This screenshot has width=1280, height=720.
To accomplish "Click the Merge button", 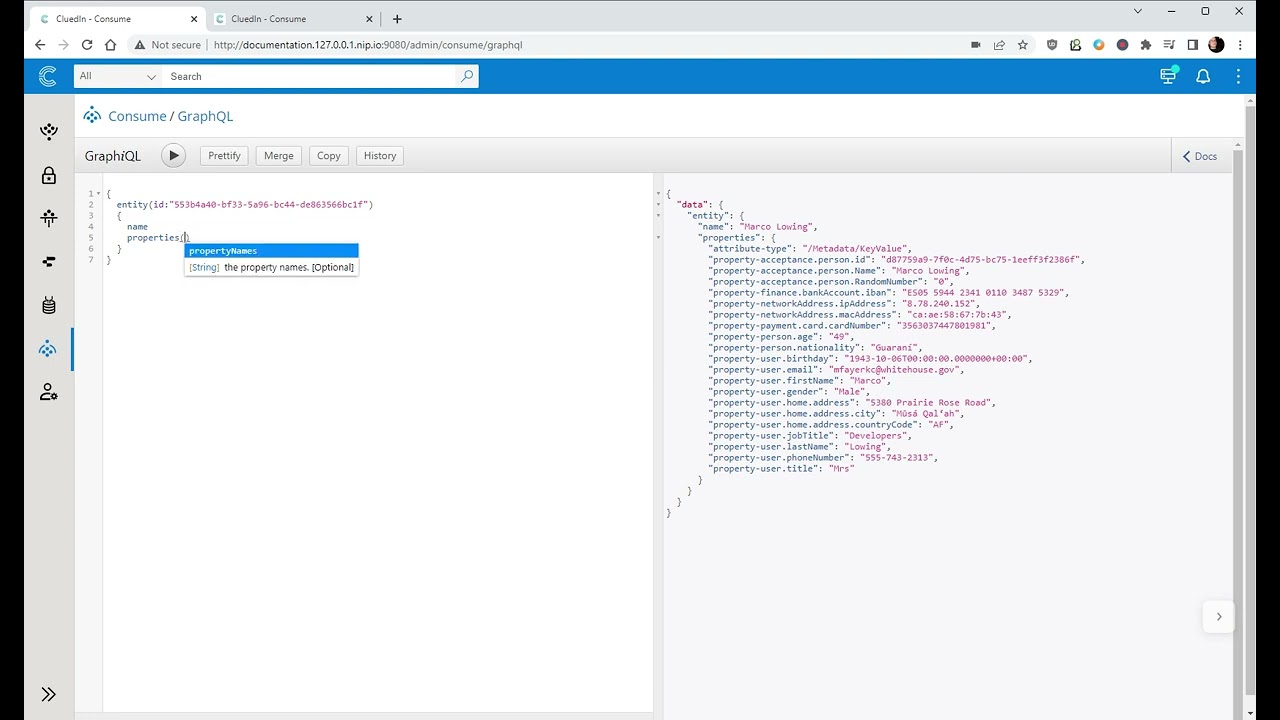I will tap(278, 156).
